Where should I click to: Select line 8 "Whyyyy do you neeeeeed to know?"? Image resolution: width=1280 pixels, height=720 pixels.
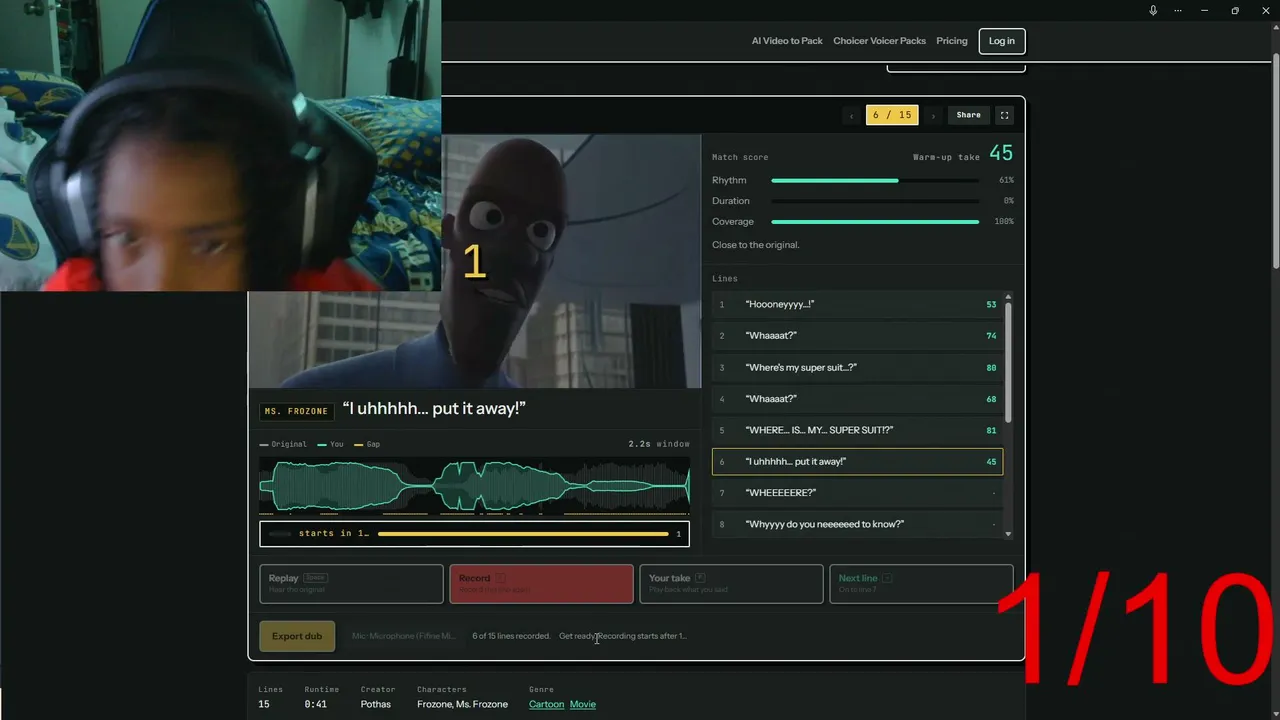tap(857, 524)
